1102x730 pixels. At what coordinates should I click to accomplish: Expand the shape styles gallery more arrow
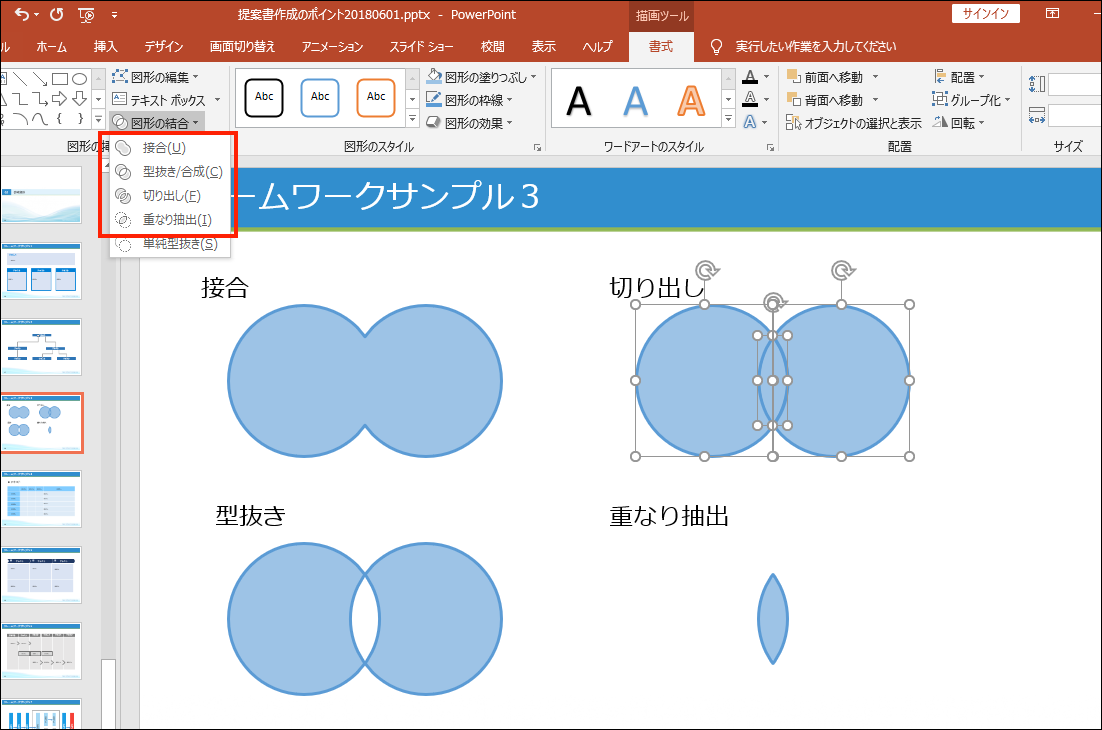[x=413, y=121]
